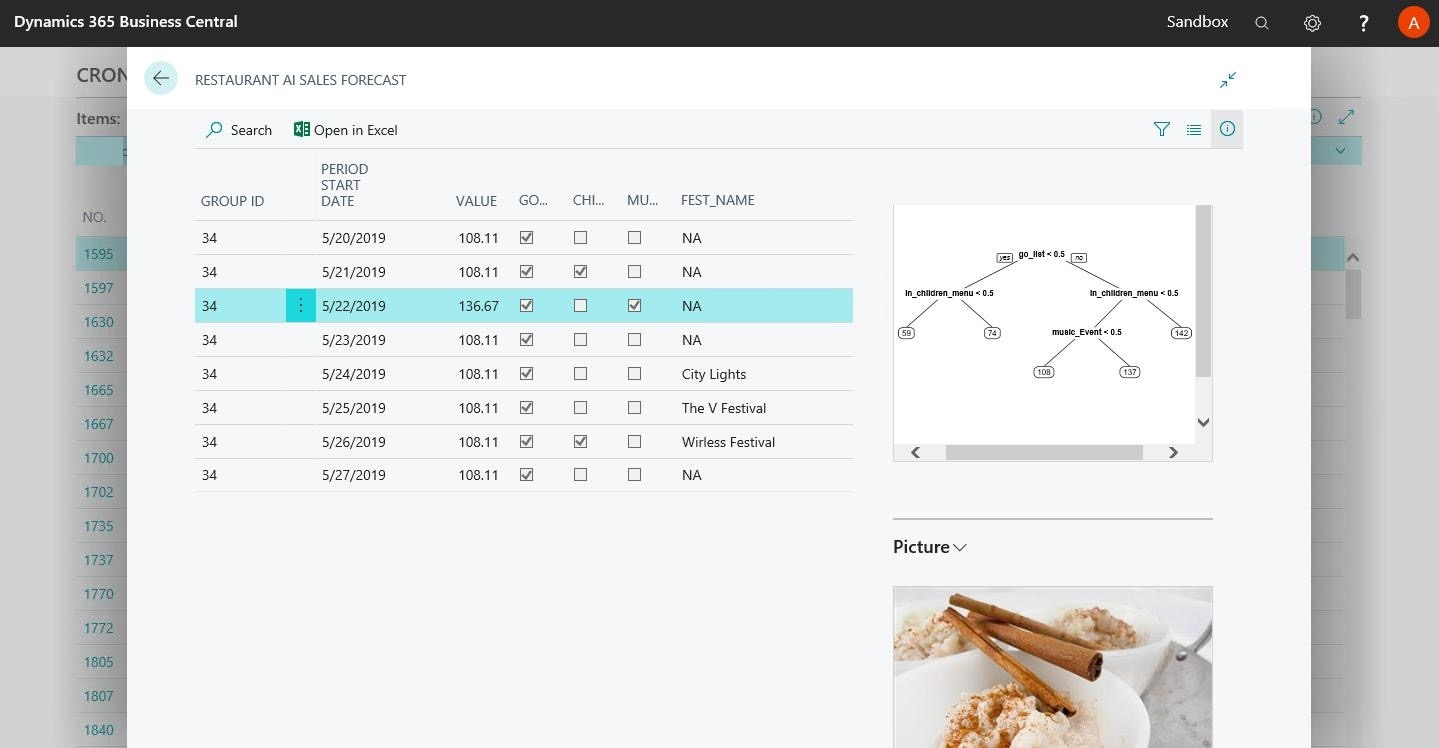Collapse the Picture section
Viewport: 1439px width, 748px height.
[930, 547]
